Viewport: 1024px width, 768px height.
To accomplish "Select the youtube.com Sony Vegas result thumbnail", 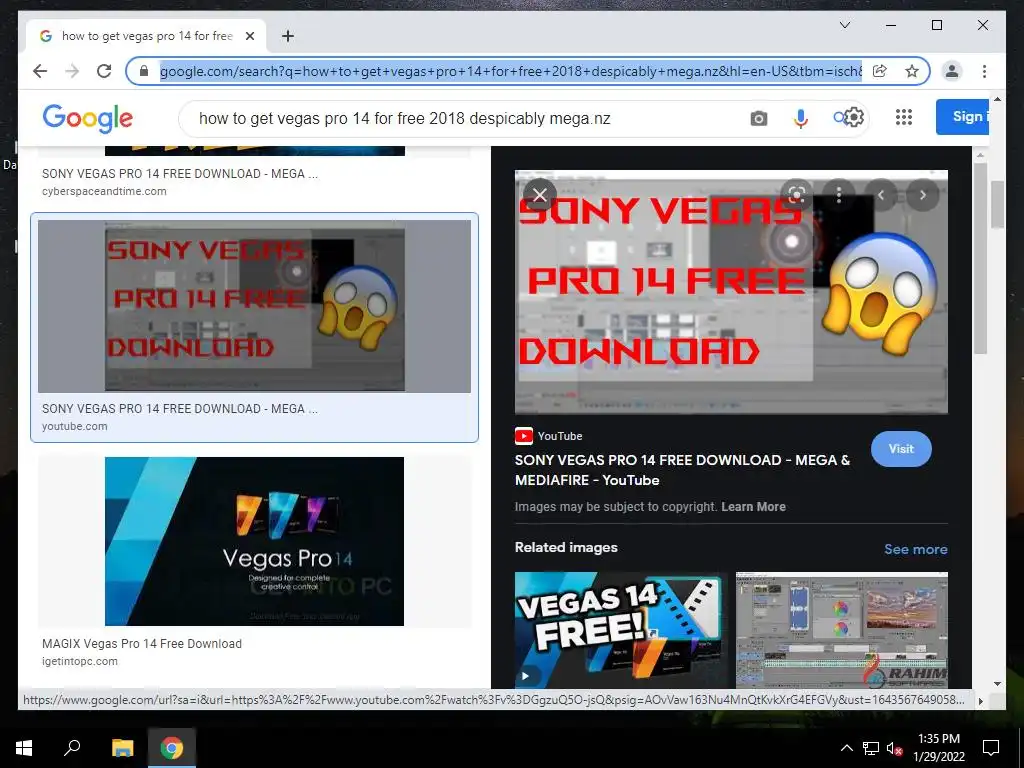I will (x=255, y=306).
